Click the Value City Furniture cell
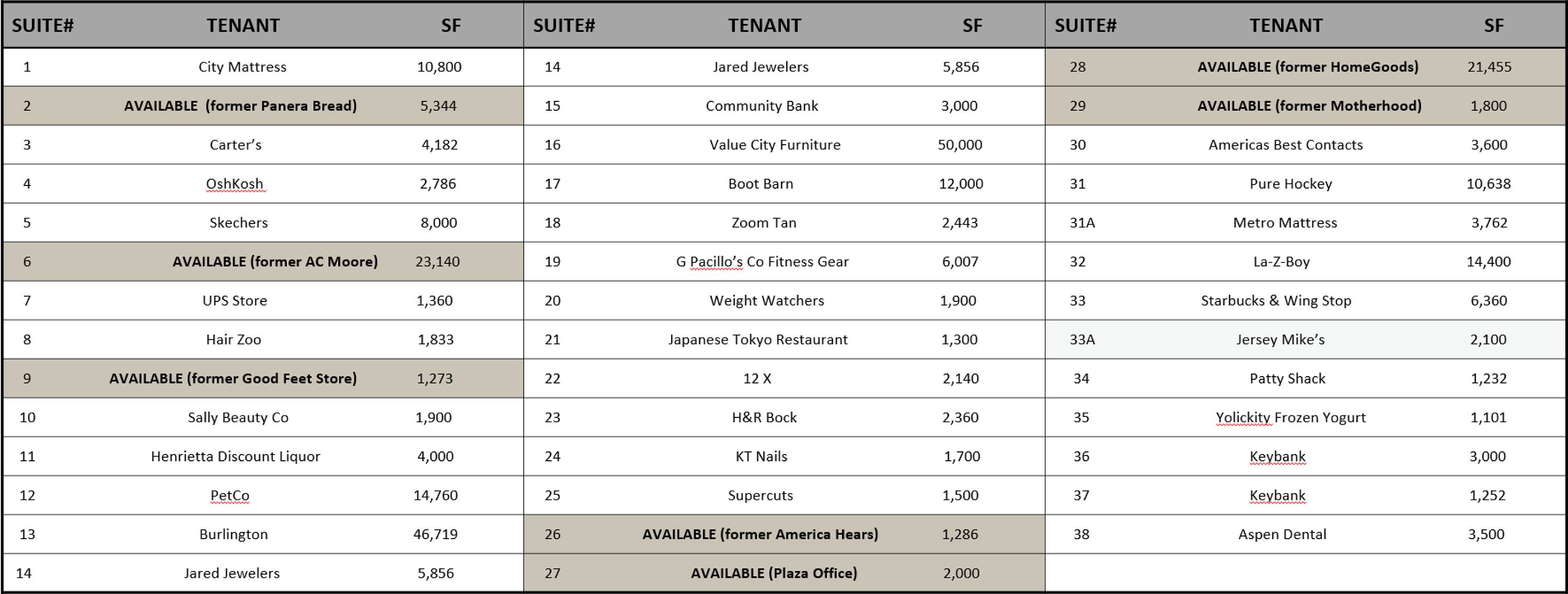This screenshot has height=594, width=1568. [774, 145]
